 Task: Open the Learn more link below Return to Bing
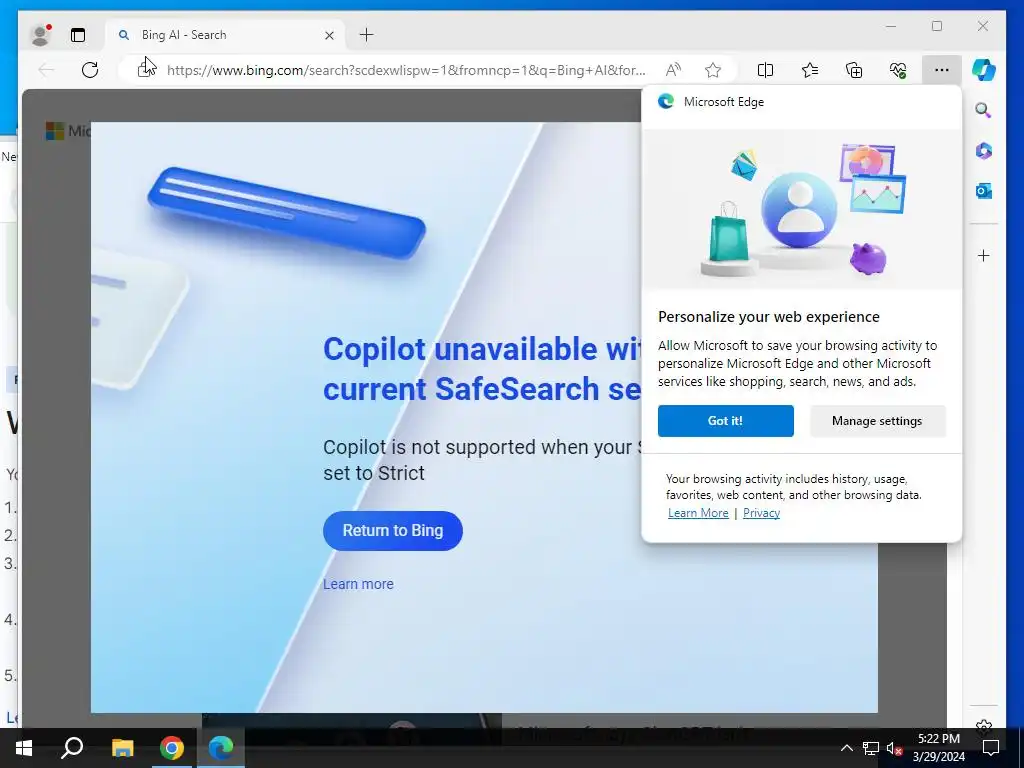coord(358,584)
